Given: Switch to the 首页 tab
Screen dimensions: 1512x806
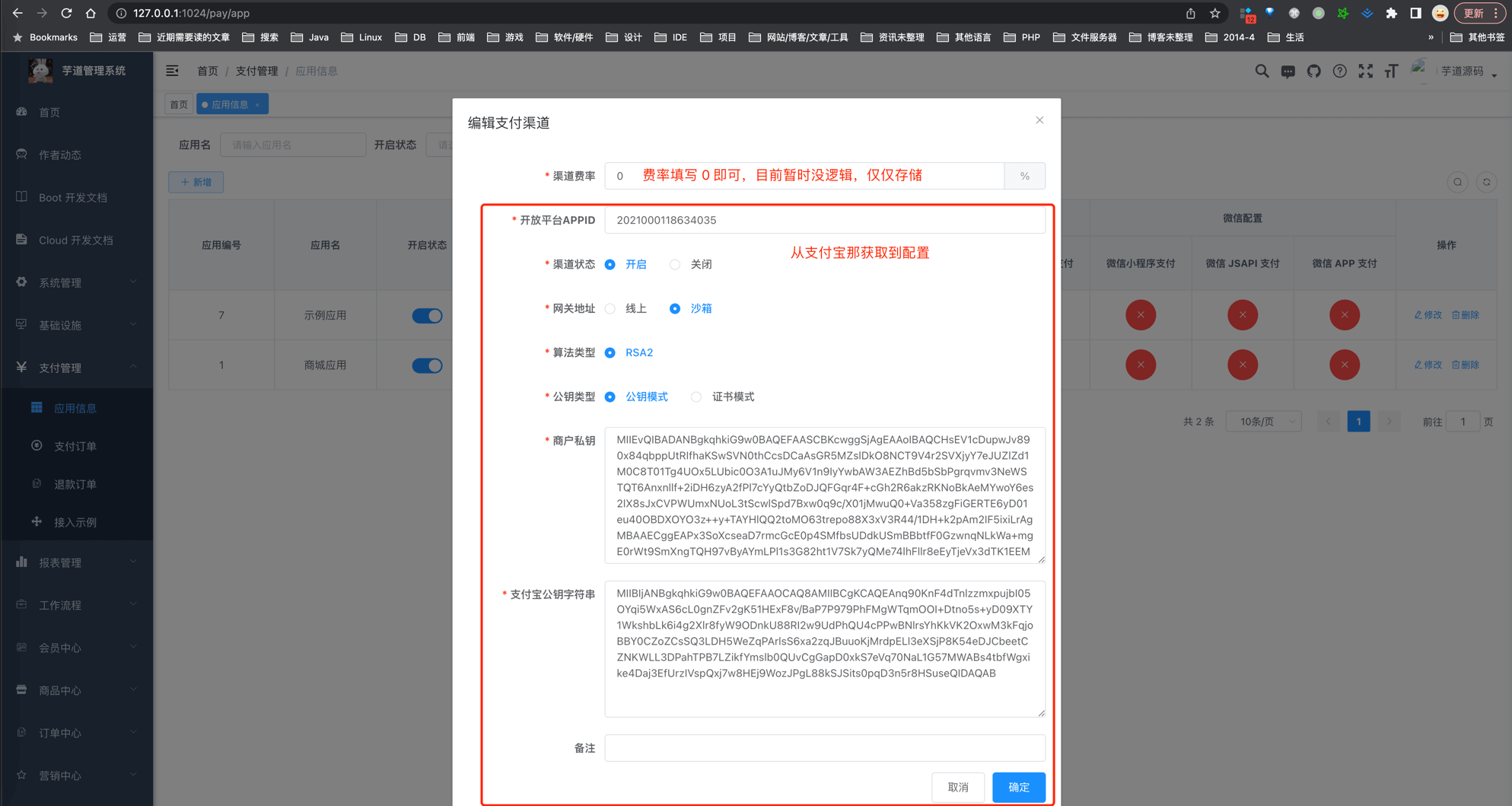Looking at the screenshot, I should [180, 104].
